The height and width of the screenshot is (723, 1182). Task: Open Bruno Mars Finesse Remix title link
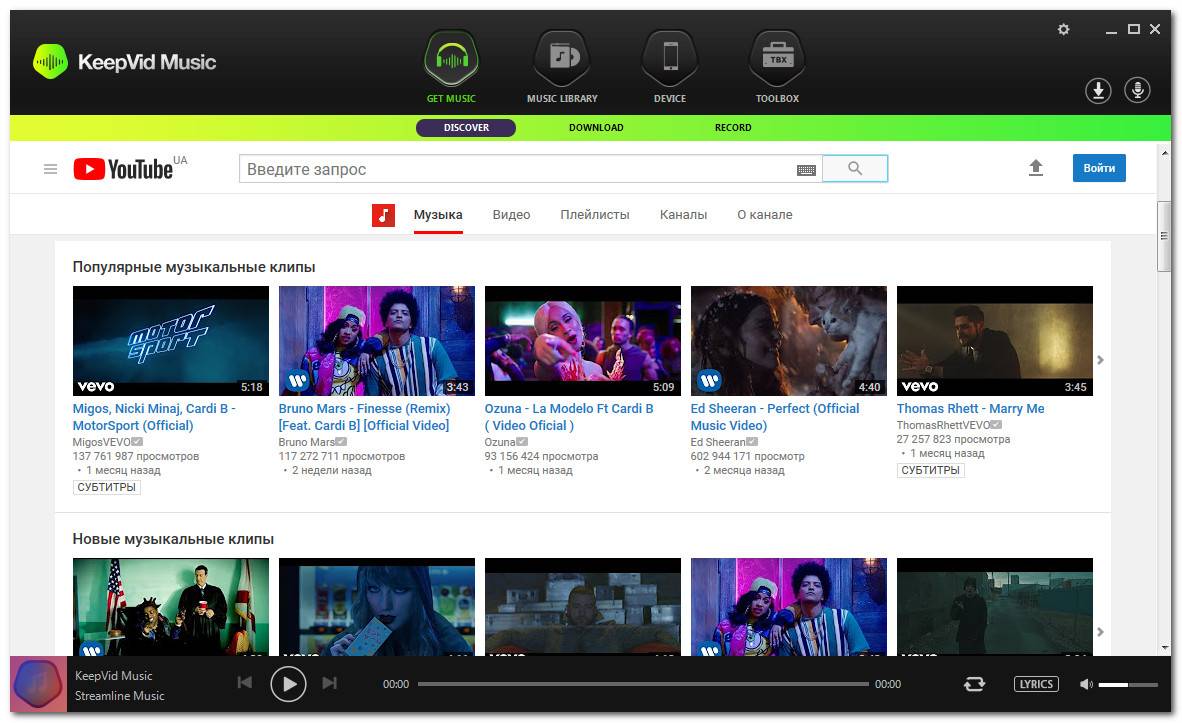point(364,417)
